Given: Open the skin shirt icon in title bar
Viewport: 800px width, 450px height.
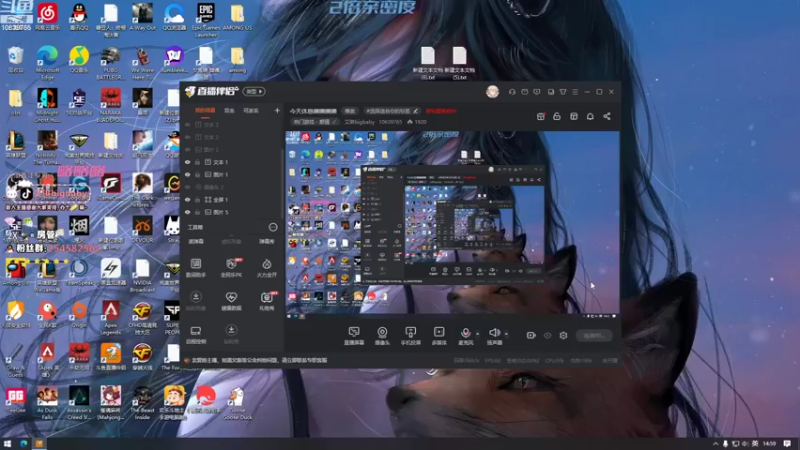Looking at the screenshot, I should pyautogui.click(x=563, y=92).
